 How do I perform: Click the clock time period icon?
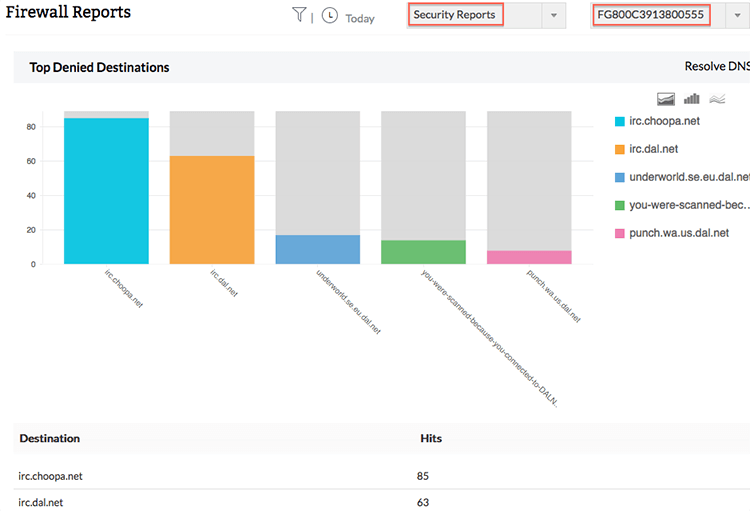330,16
